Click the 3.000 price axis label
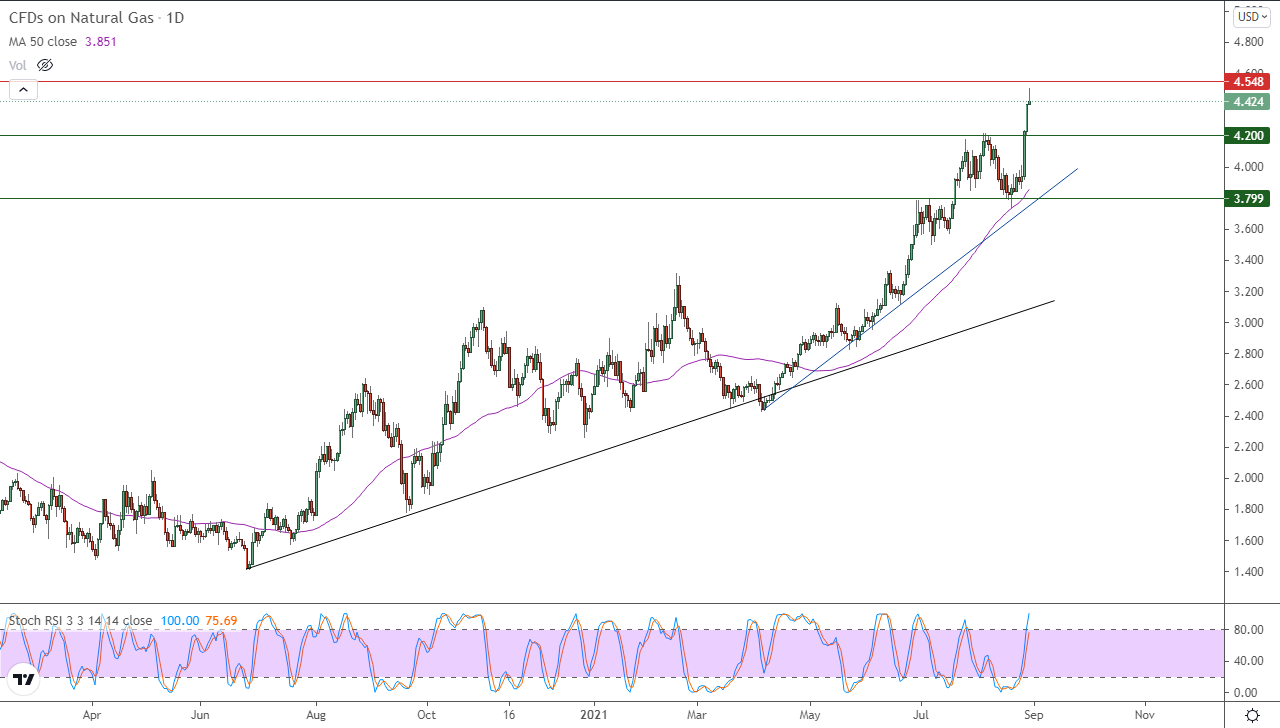The image size is (1280, 728). (x=1250, y=323)
